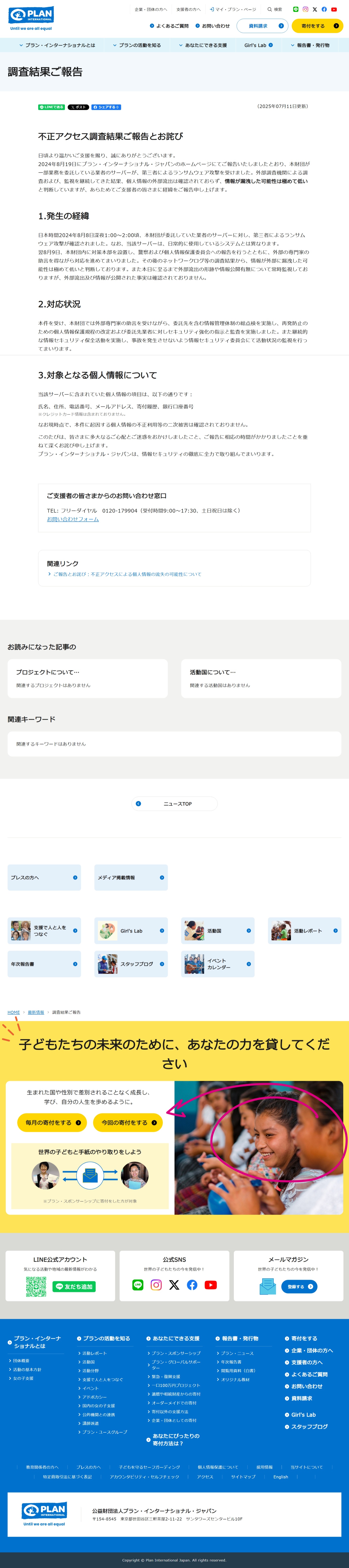This screenshot has height=1568, width=349.
Task: Open the イベントカレンダー card
Action: [x=218, y=964]
